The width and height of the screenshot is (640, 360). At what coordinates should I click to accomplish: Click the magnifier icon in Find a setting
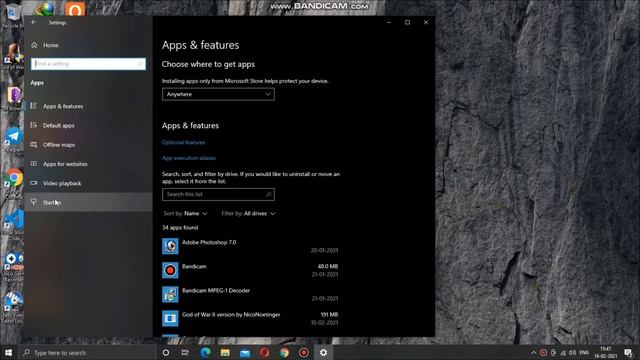point(140,64)
